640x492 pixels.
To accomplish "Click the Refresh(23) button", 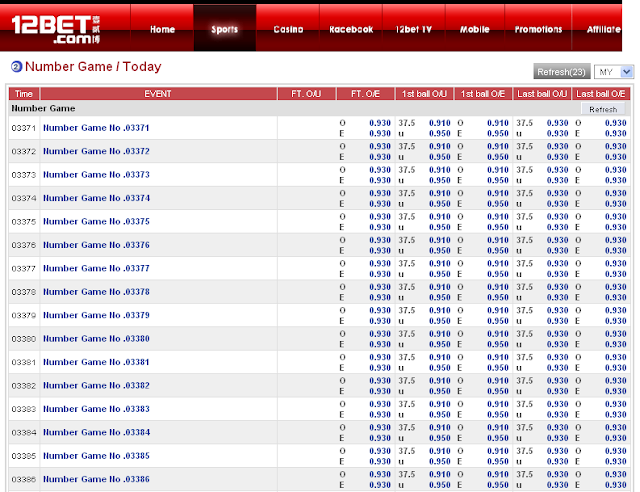I will [x=562, y=72].
